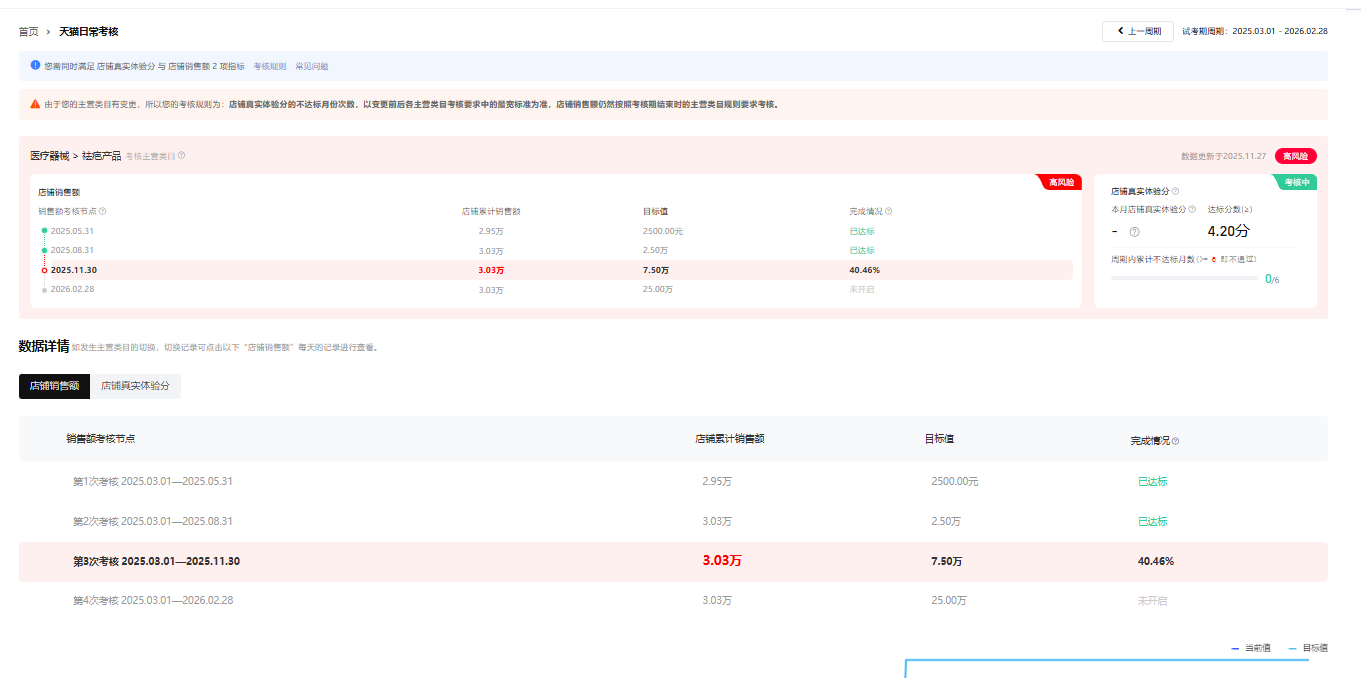Navigate to 首页 in breadcrumb

pyautogui.click(x=28, y=32)
